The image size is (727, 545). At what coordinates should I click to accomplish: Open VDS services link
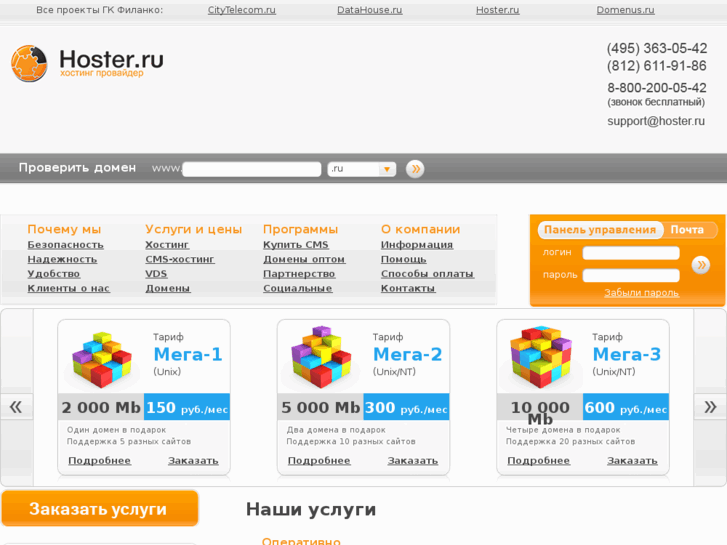156,274
